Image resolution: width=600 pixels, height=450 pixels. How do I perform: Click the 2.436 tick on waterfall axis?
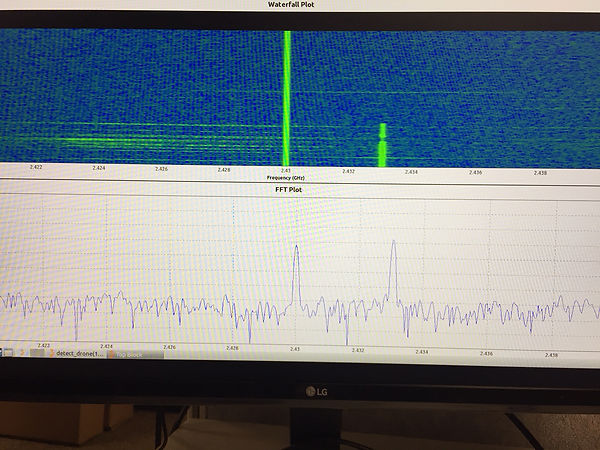tap(475, 172)
